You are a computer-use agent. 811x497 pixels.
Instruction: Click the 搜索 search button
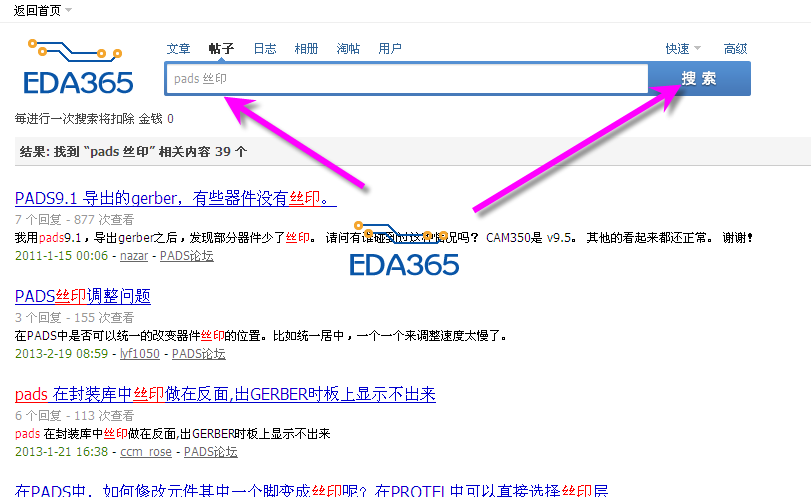(699, 79)
